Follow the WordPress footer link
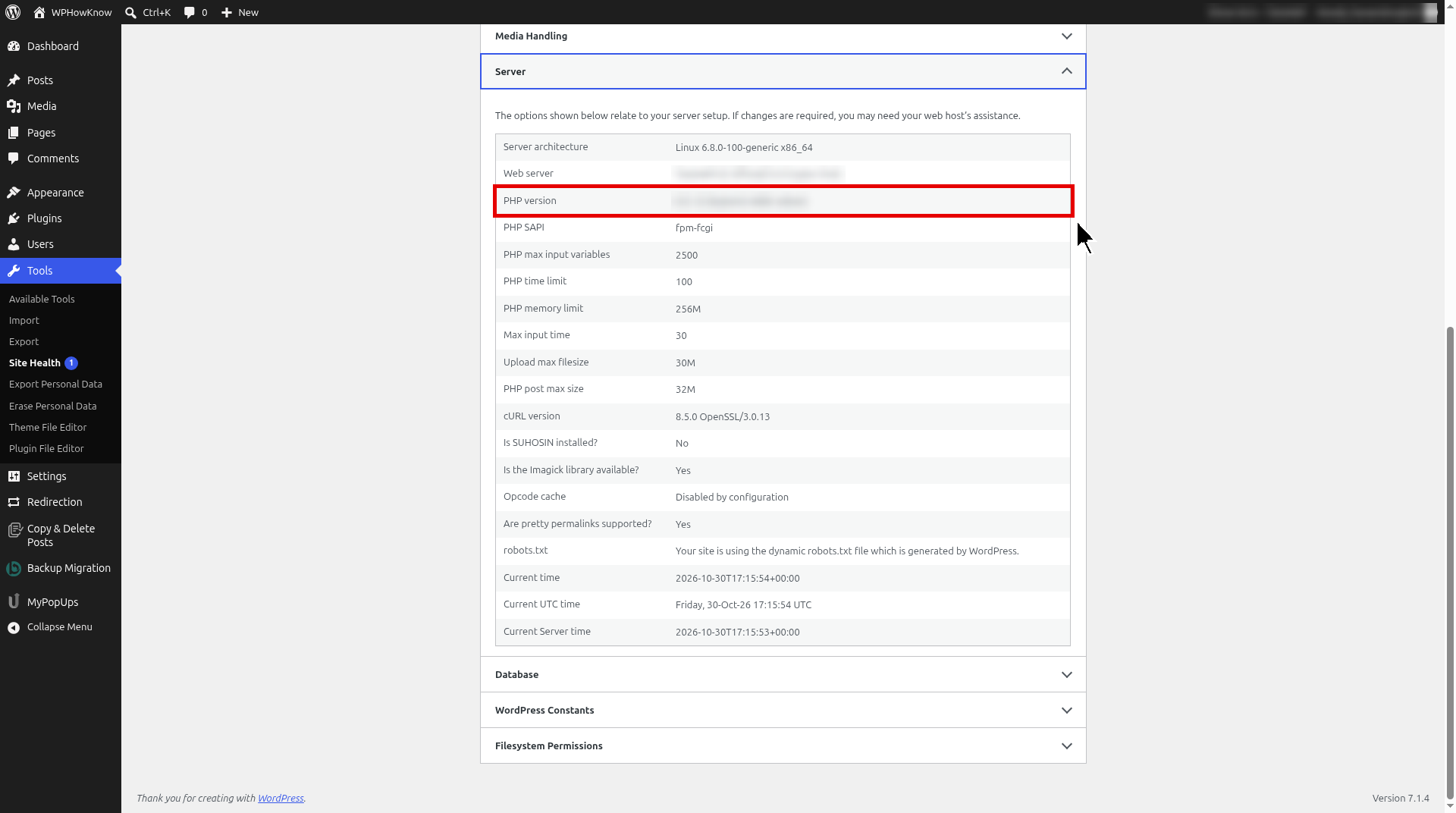The image size is (1456, 813). click(281, 798)
